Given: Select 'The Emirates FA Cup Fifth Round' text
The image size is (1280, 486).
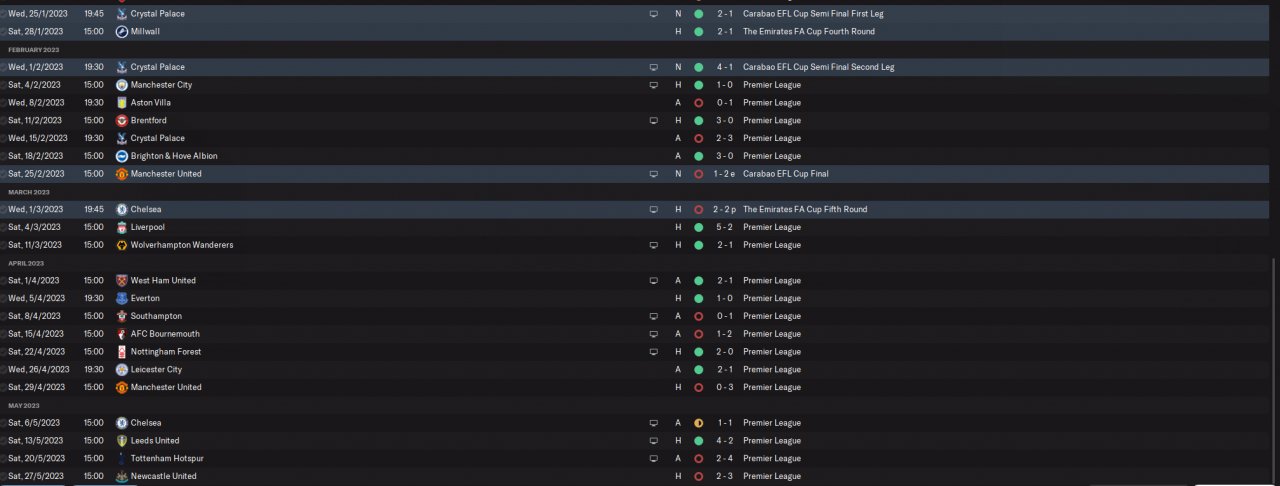Looking at the screenshot, I should [805, 210].
